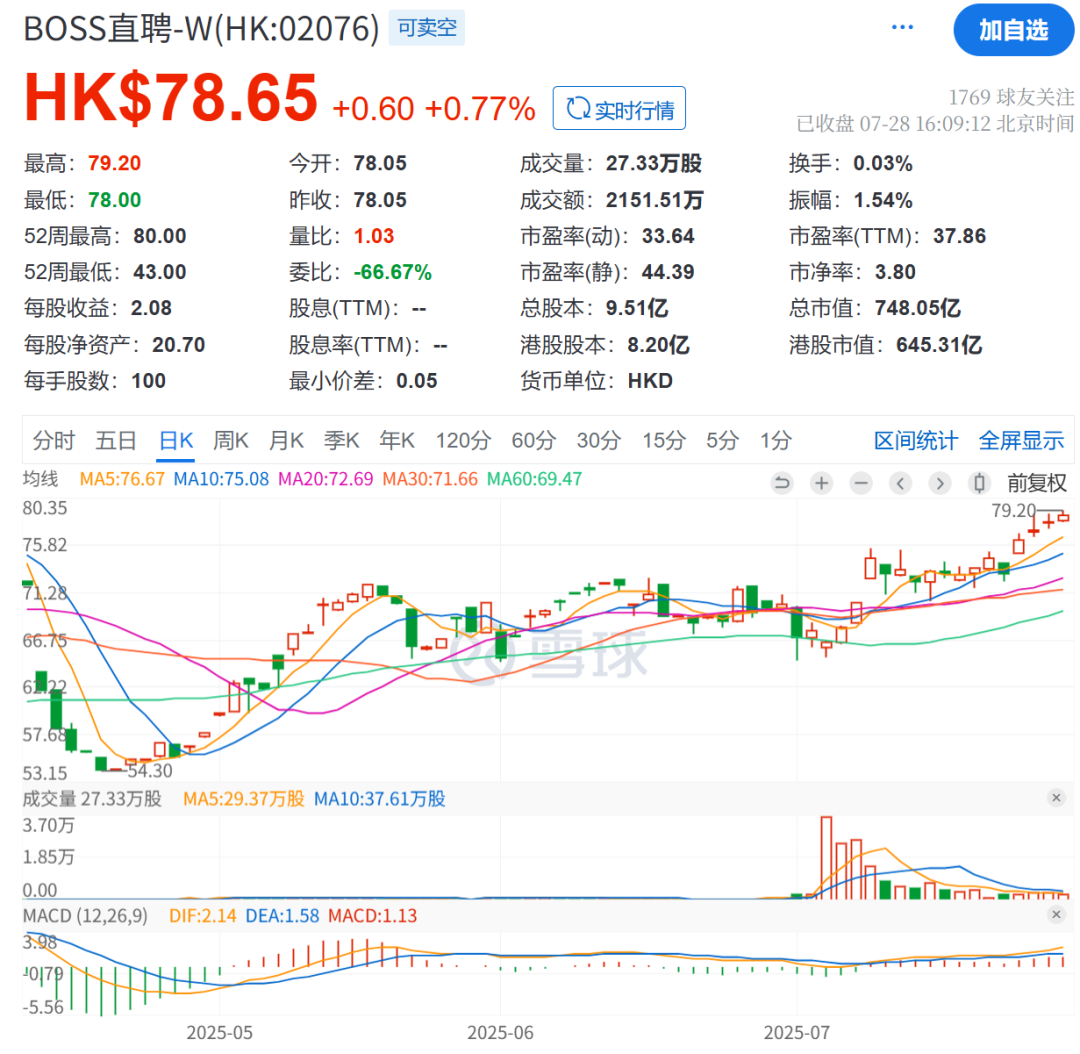This screenshot has height=1054, width=1080.
Task: Select the 年K chart tab
Action: point(397,440)
